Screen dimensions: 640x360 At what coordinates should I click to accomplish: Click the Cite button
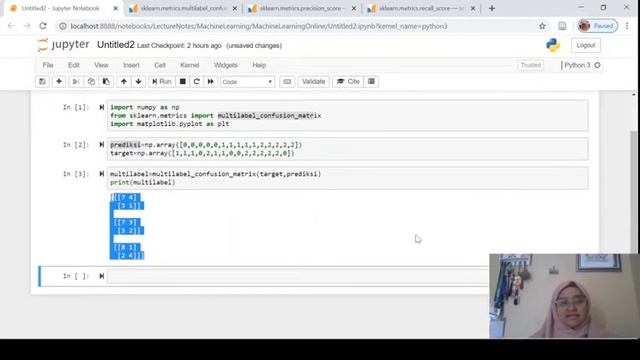[348, 82]
